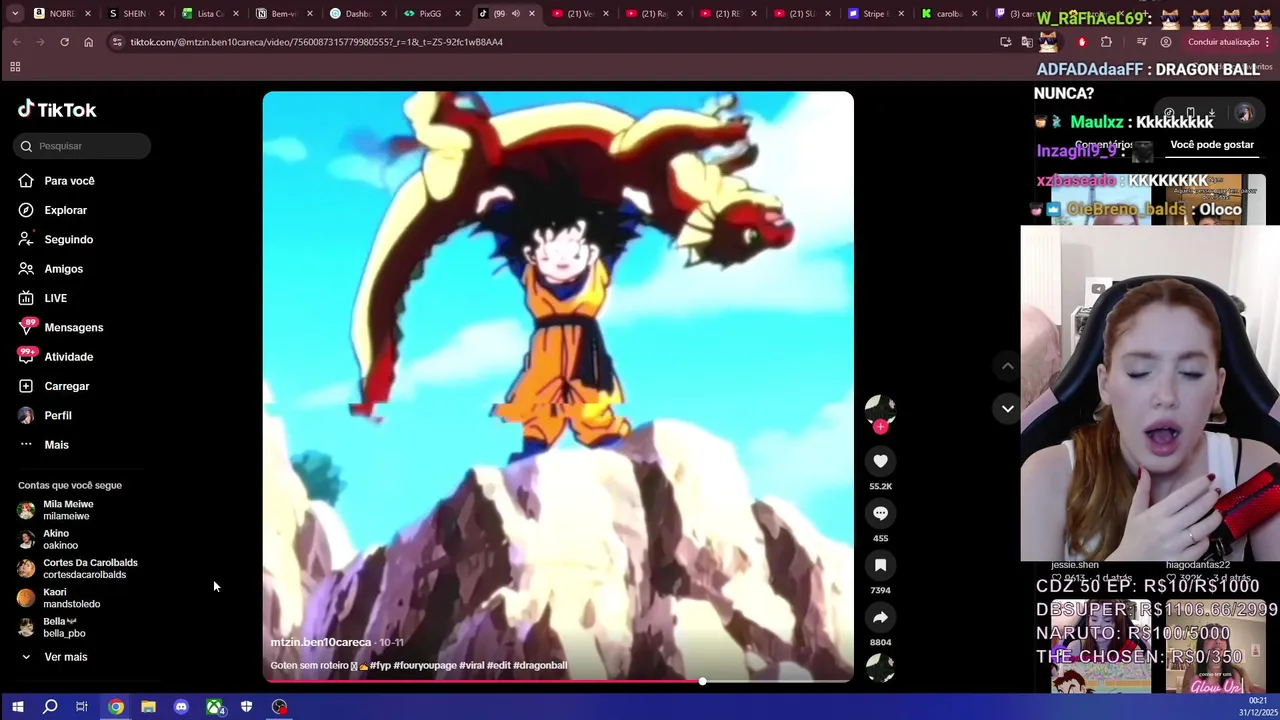Open Discord from taskbar
Screen dimensions: 1280x720
(181, 707)
